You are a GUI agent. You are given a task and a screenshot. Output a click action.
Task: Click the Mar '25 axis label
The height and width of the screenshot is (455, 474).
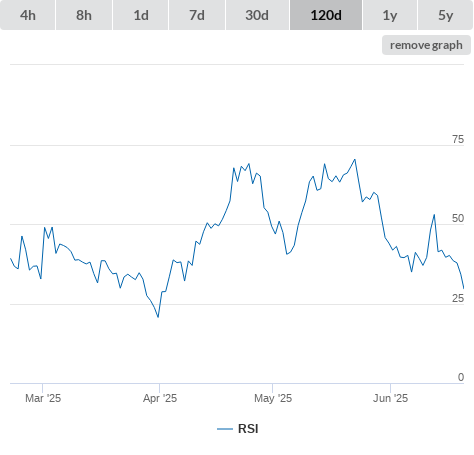pos(43,398)
